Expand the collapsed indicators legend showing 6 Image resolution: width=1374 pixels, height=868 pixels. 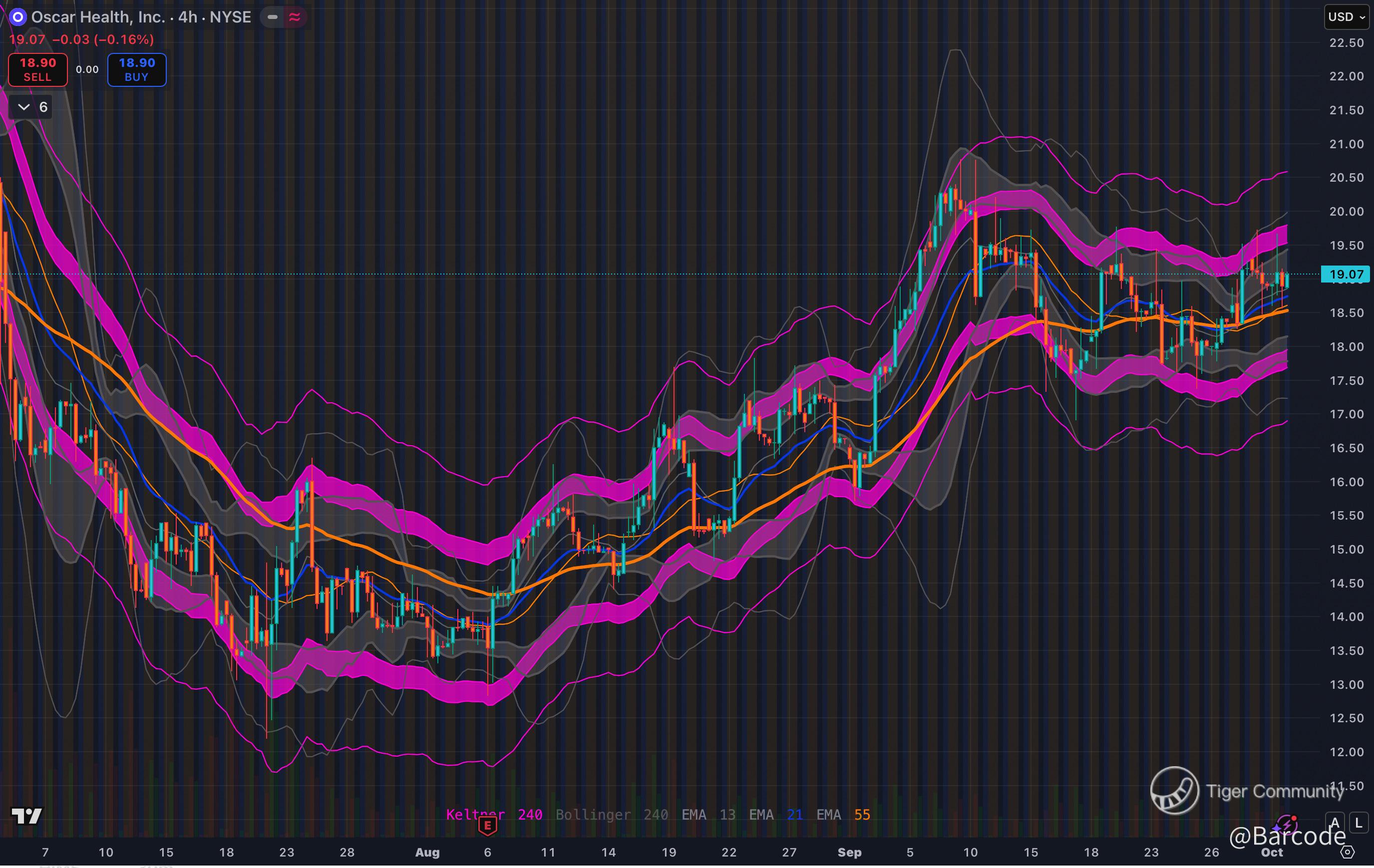31,107
